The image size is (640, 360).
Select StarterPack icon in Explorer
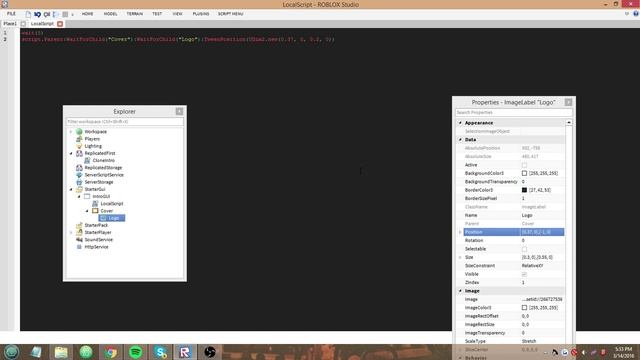pyautogui.click(x=79, y=225)
